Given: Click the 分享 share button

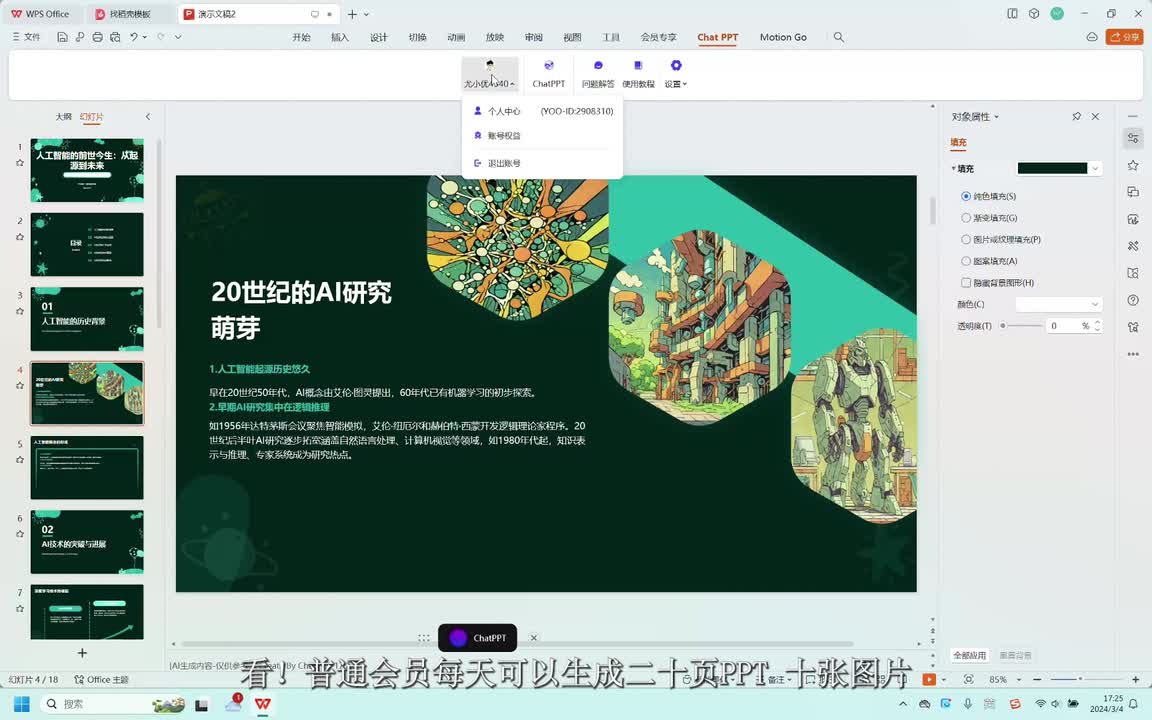Looking at the screenshot, I should pyautogui.click(x=1125, y=37).
